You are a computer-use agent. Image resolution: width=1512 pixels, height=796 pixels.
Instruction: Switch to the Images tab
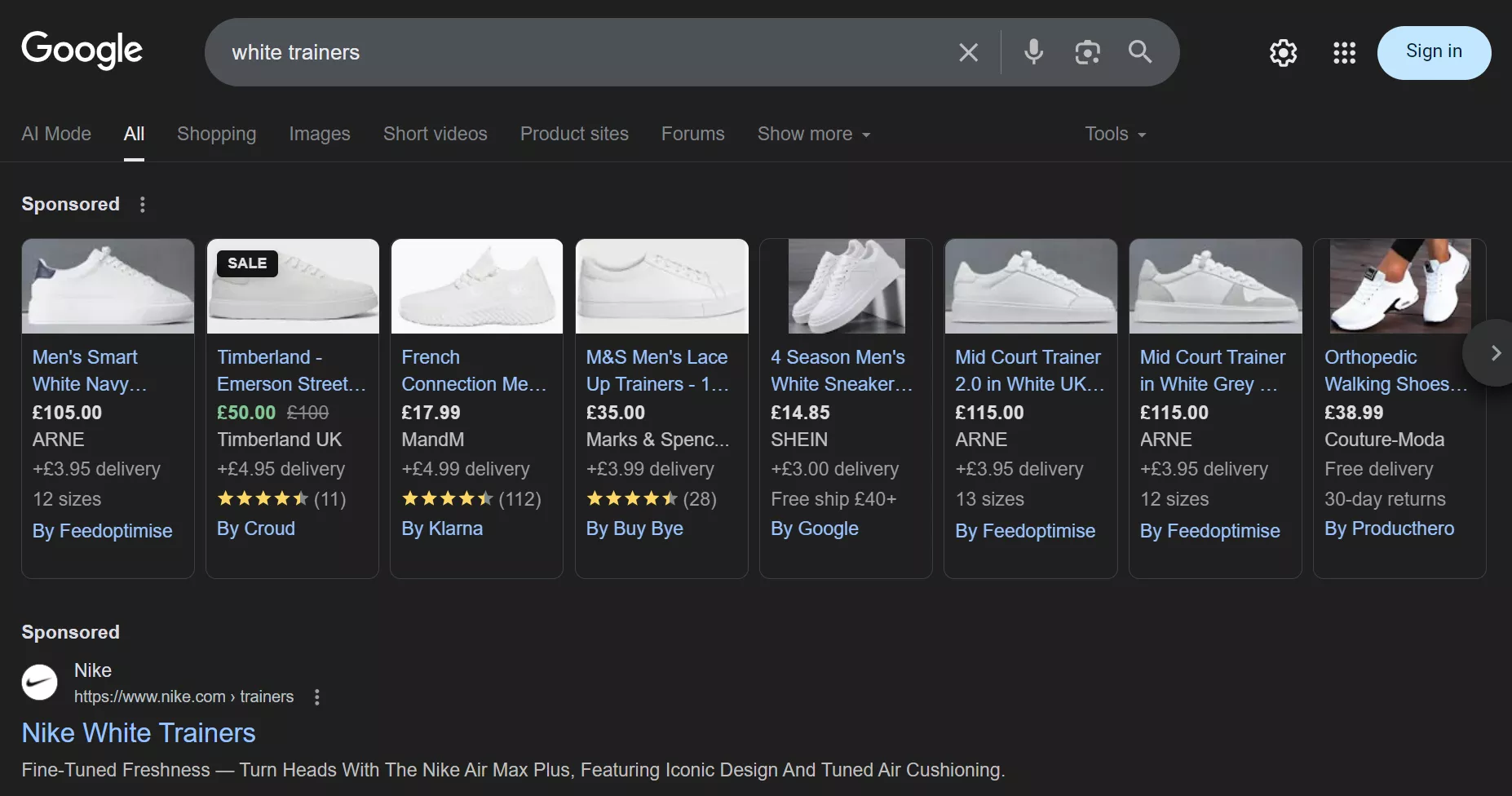(320, 134)
